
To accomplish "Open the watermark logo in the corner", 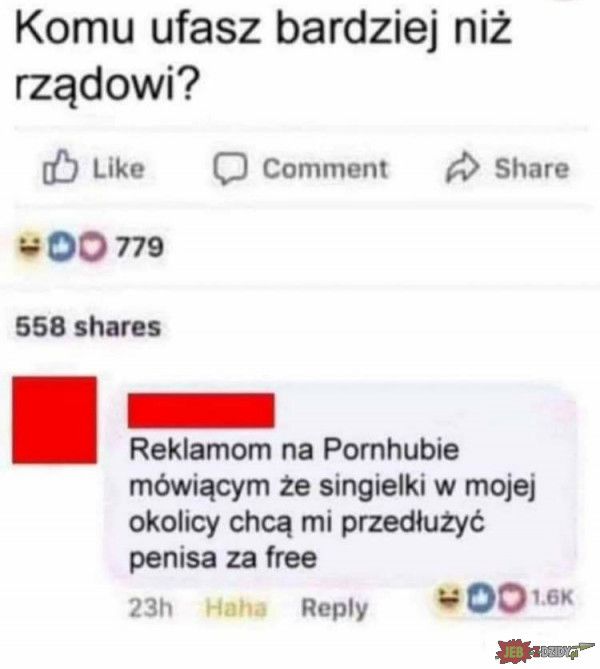I will (x=544, y=652).
